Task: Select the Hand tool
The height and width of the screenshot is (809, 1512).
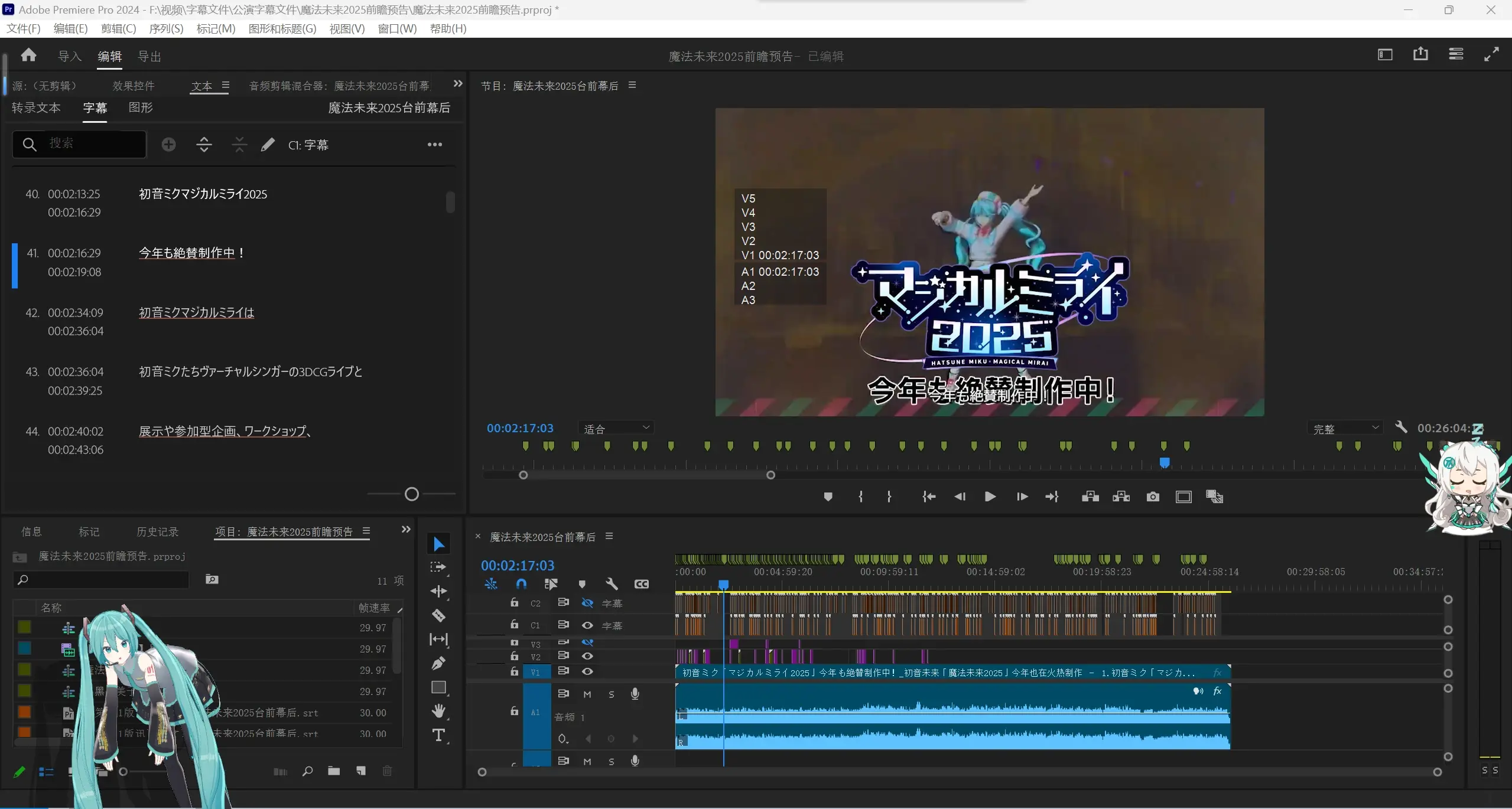Action: [438, 711]
